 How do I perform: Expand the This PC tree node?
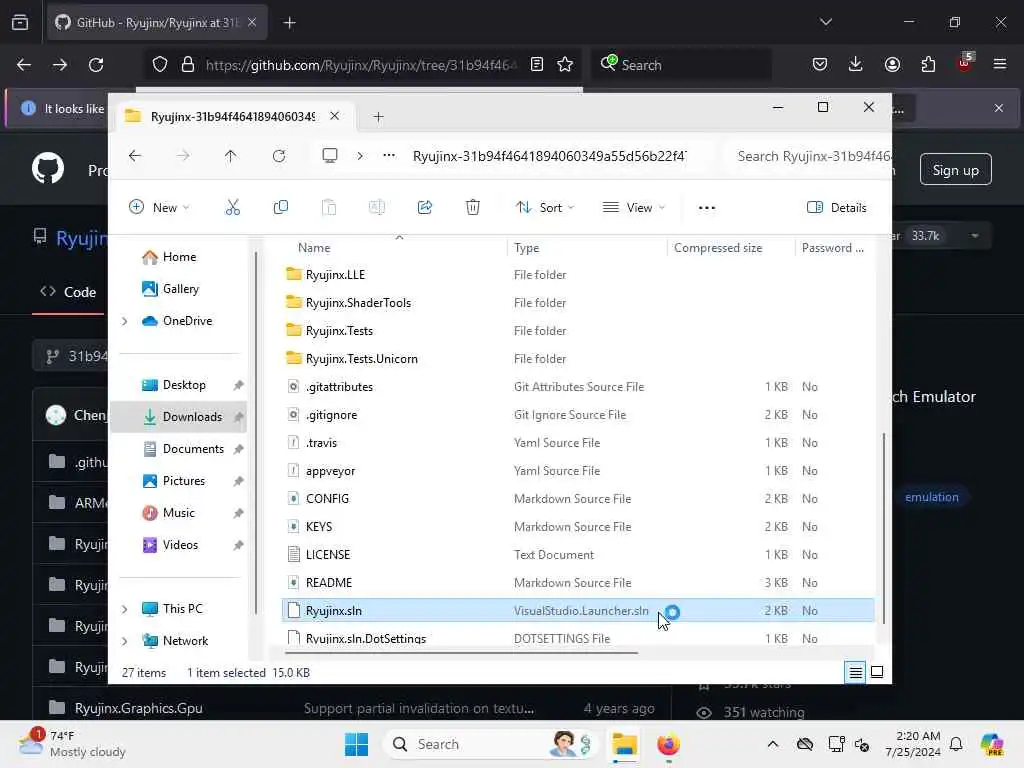point(125,609)
